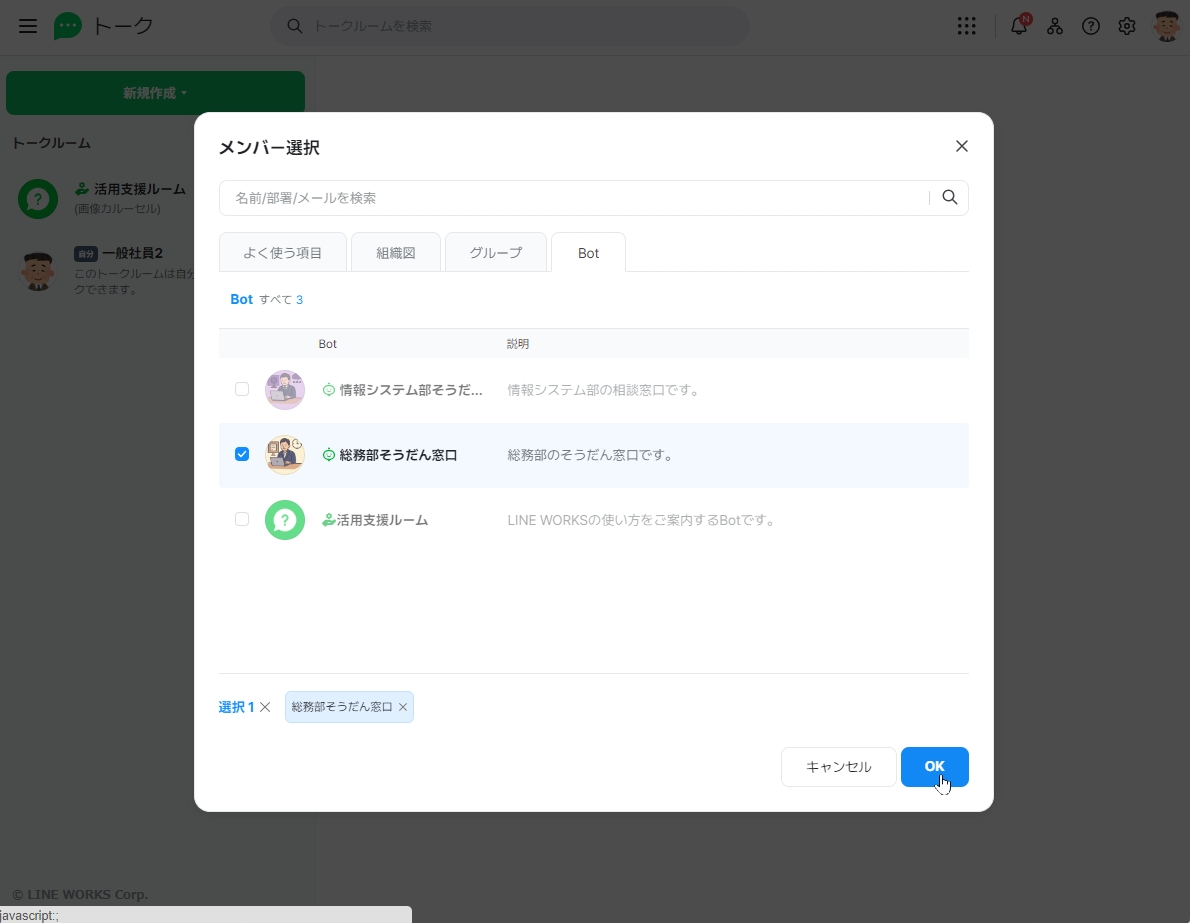Open the apps grid menu icon
This screenshot has width=1190, height=923.
click(x=966, y=27)
